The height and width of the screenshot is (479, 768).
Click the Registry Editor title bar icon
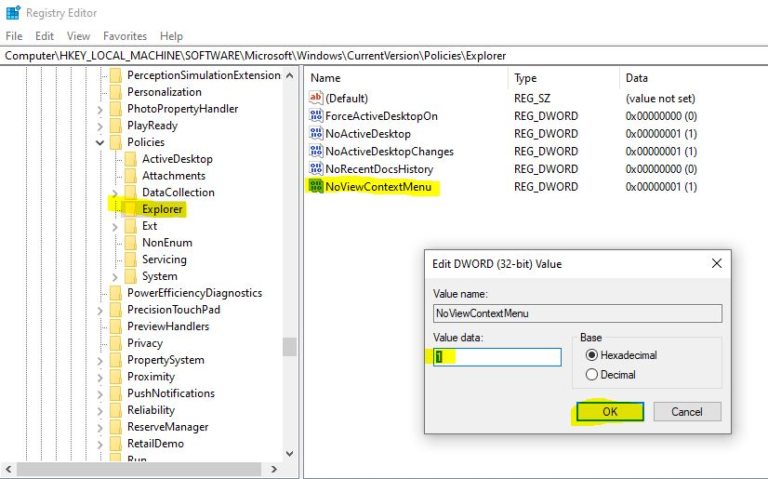[x=12, y=13]
